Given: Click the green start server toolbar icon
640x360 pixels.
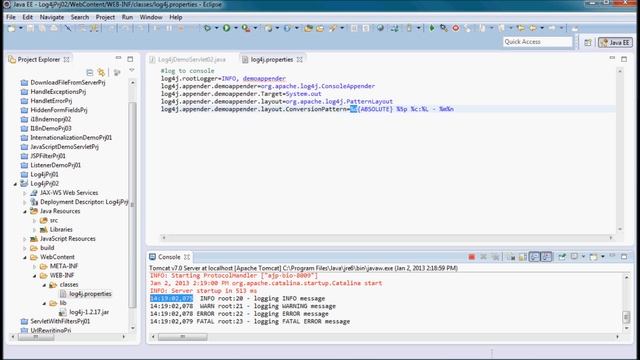Looking at the screenshot, I should pyautogui.click(x=432, y=28).
